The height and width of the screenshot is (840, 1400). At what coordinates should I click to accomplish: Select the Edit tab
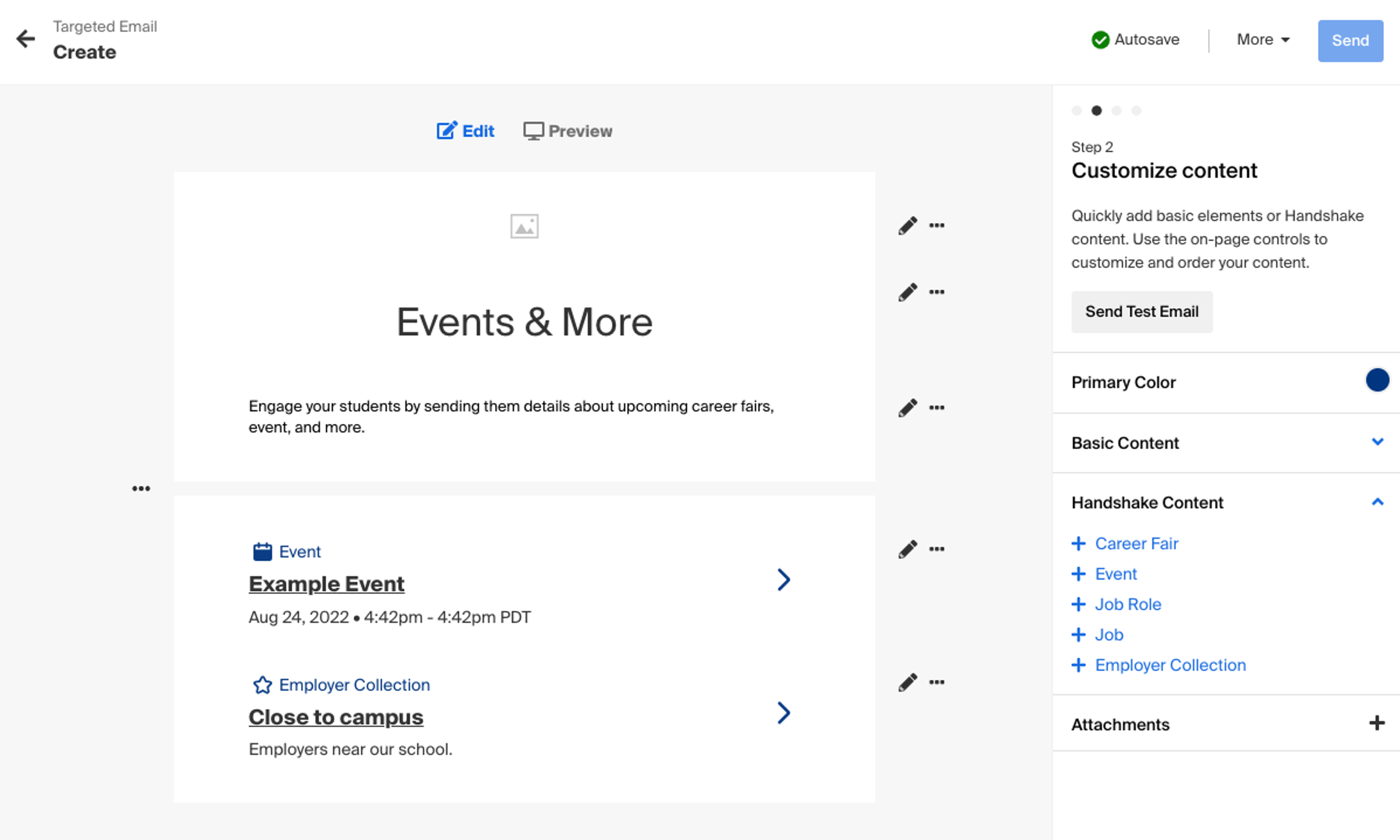tap(465, 131)
